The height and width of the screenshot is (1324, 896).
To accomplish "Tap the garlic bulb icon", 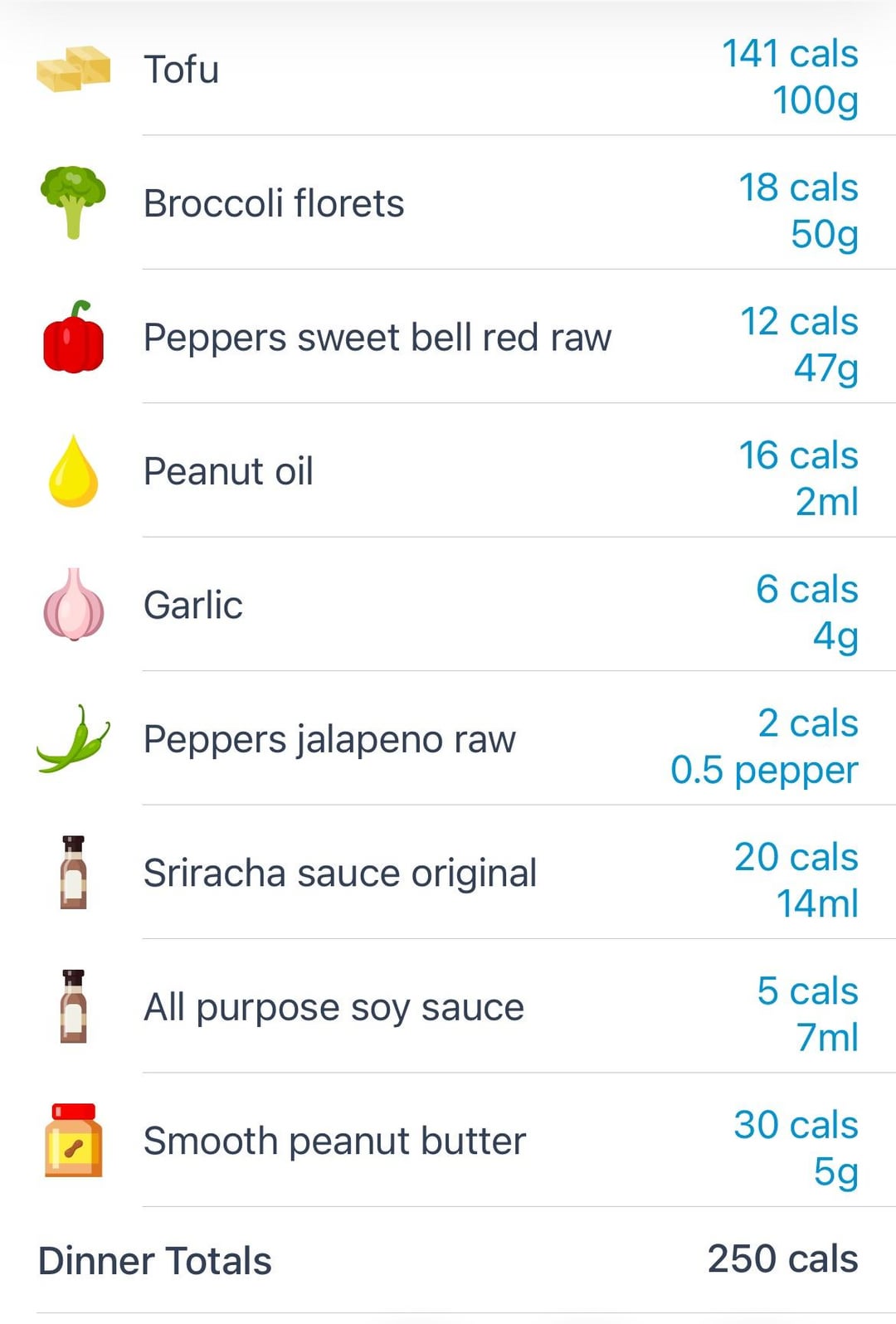I will click(74, 605).
